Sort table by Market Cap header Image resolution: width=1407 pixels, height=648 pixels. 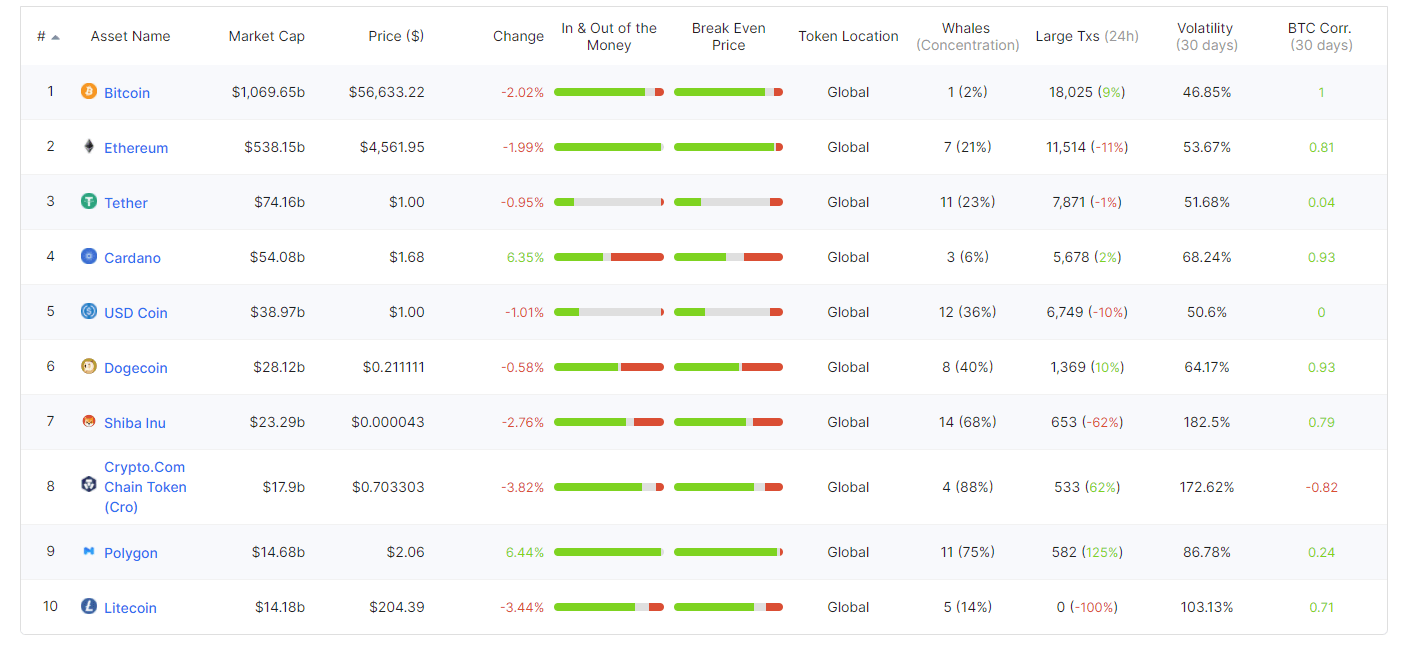(266, 36)
